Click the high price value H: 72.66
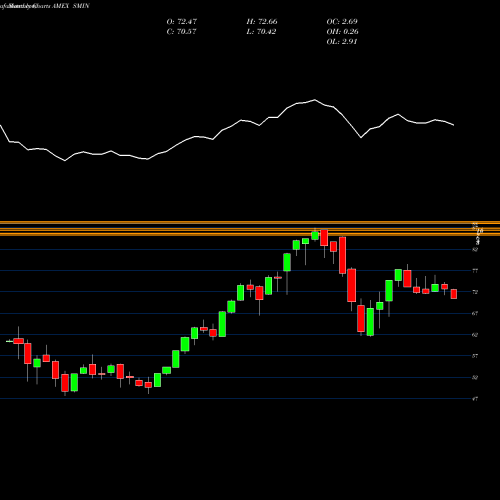This screenshot has height=500, width=500. (262, 22)
